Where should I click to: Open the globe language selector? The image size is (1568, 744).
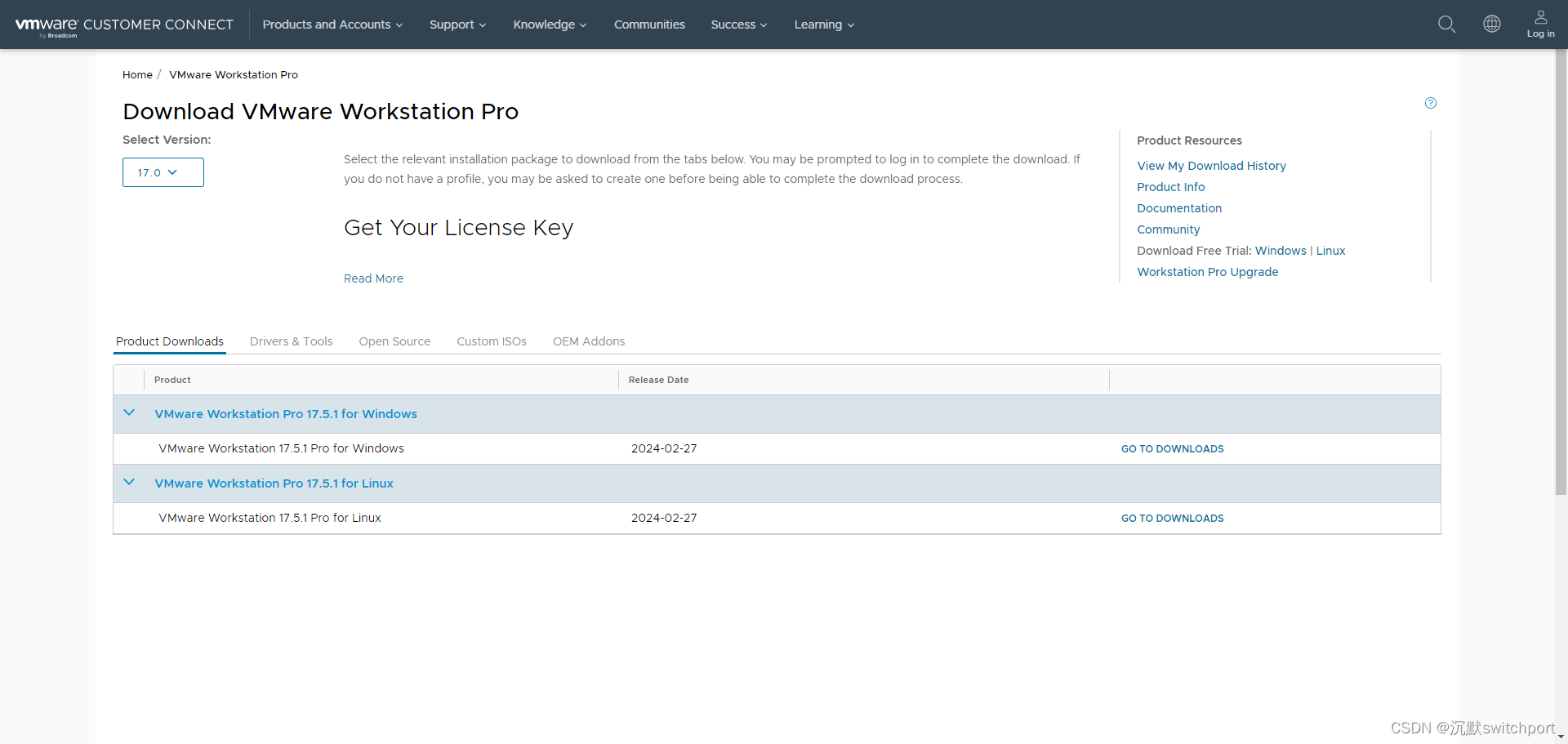(1491, 24)
